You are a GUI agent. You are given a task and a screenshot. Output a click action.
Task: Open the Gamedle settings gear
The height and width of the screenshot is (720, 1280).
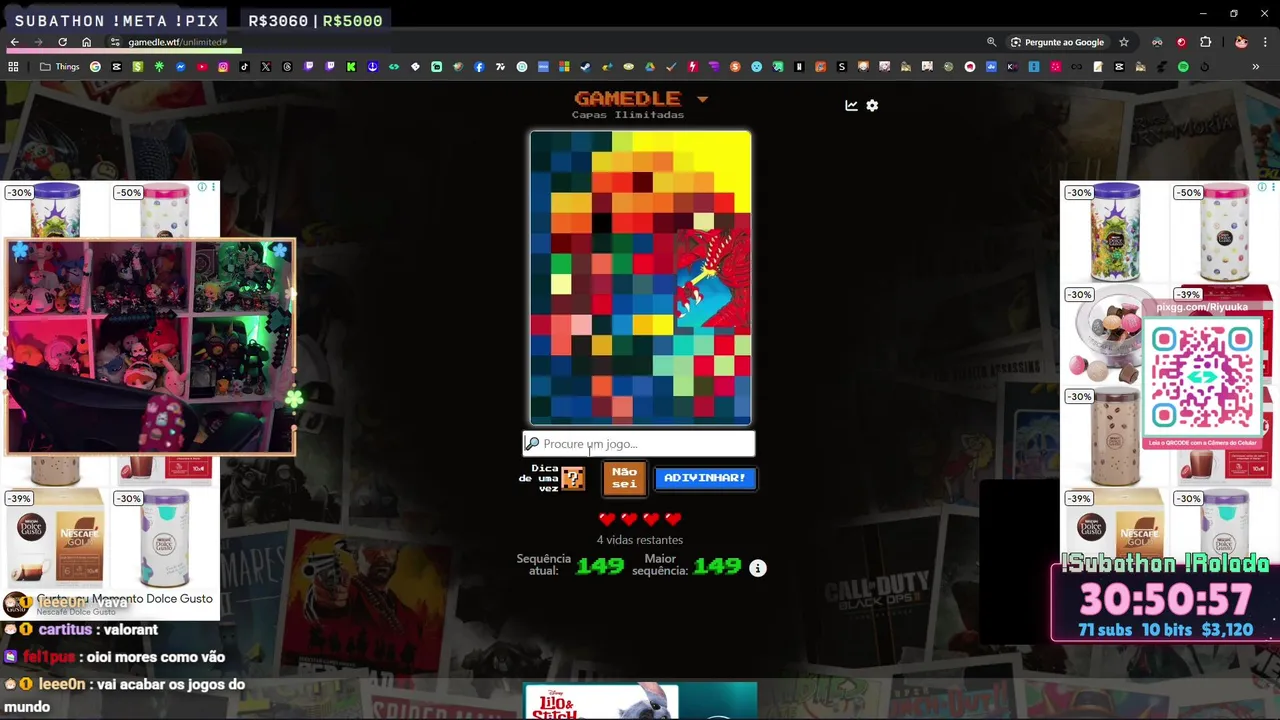coord(872,105)
